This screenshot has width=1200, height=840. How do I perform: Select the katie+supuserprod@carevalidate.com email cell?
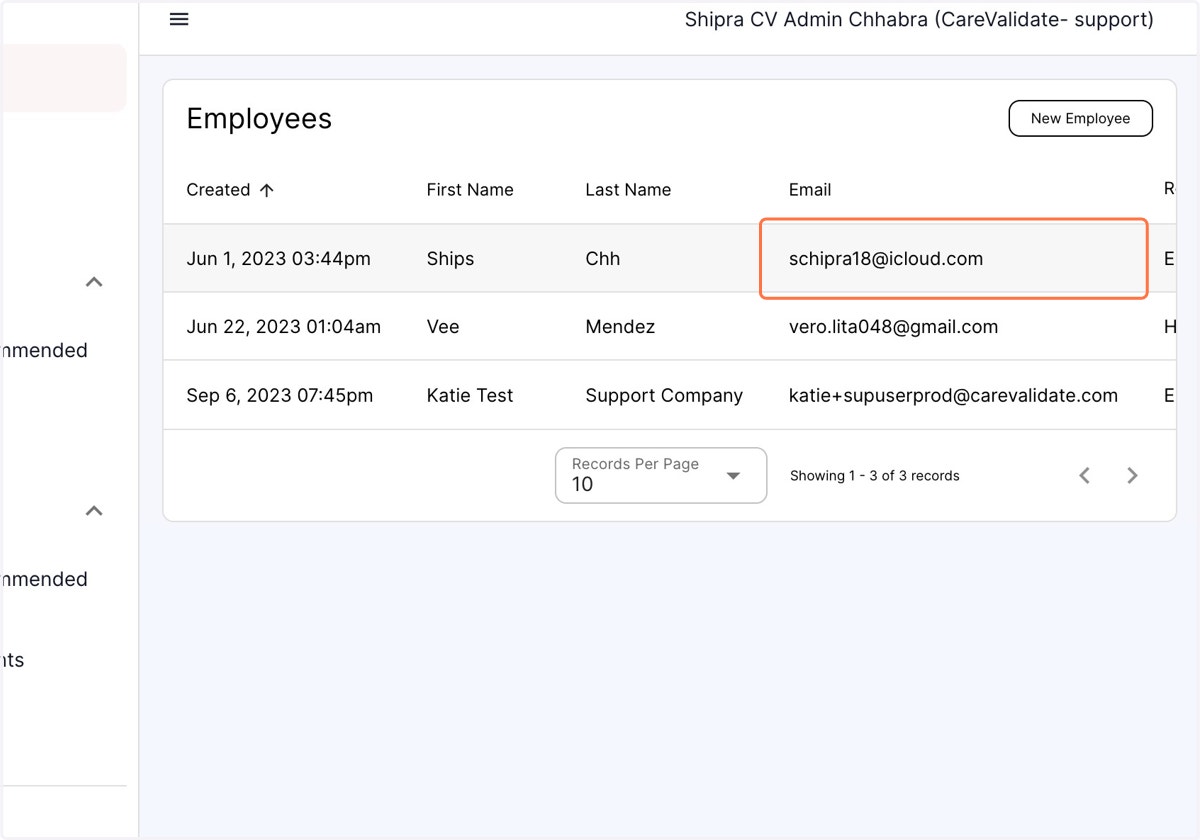tap(953, 396)
